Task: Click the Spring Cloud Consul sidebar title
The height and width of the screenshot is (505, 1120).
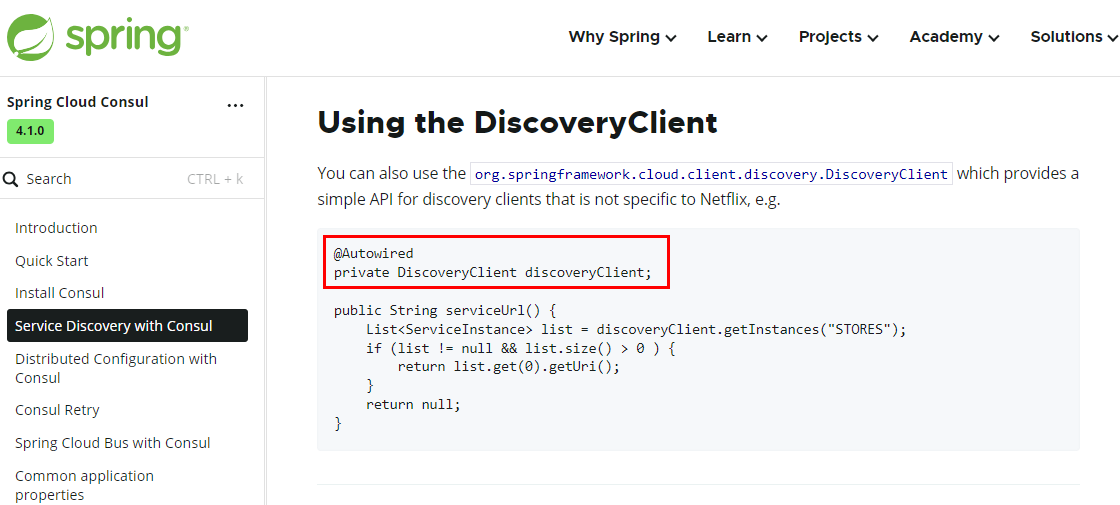Action: click(x=78, y=102)
